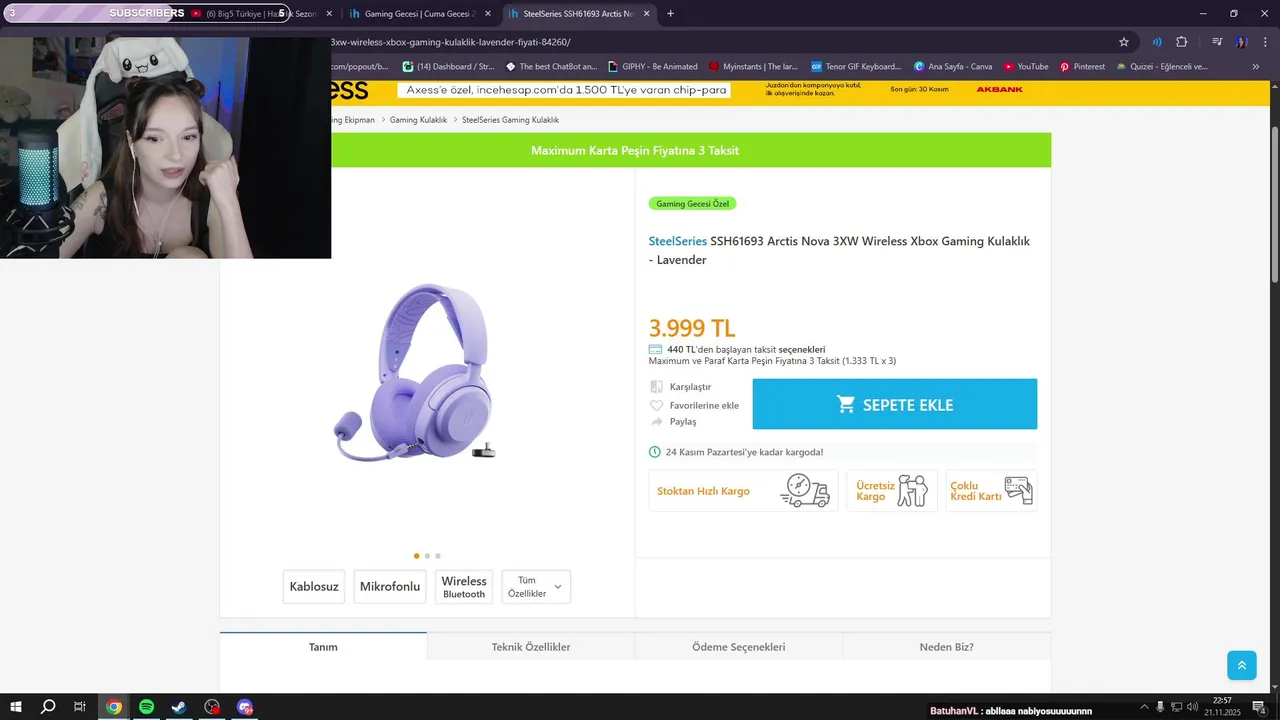Toggle Favorilerine ekle heart

656,405
